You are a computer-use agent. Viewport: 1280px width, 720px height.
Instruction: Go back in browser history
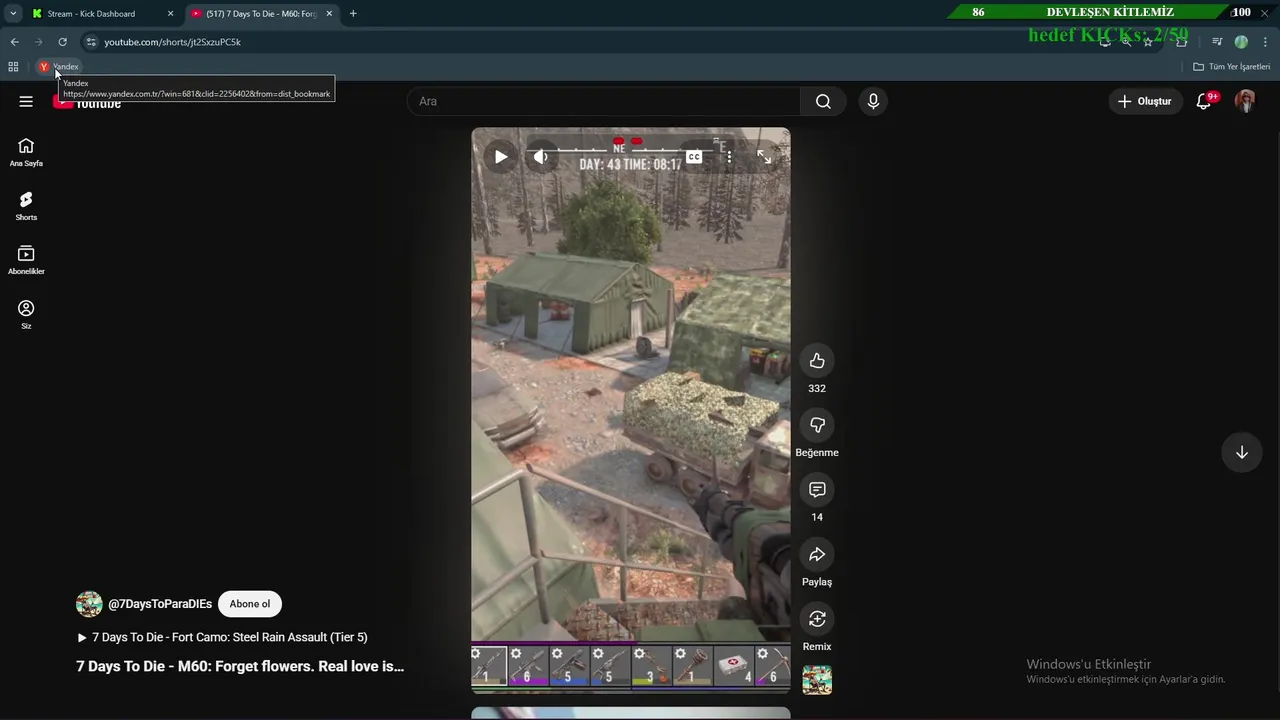pyautogui.click(x=14, y=42)
